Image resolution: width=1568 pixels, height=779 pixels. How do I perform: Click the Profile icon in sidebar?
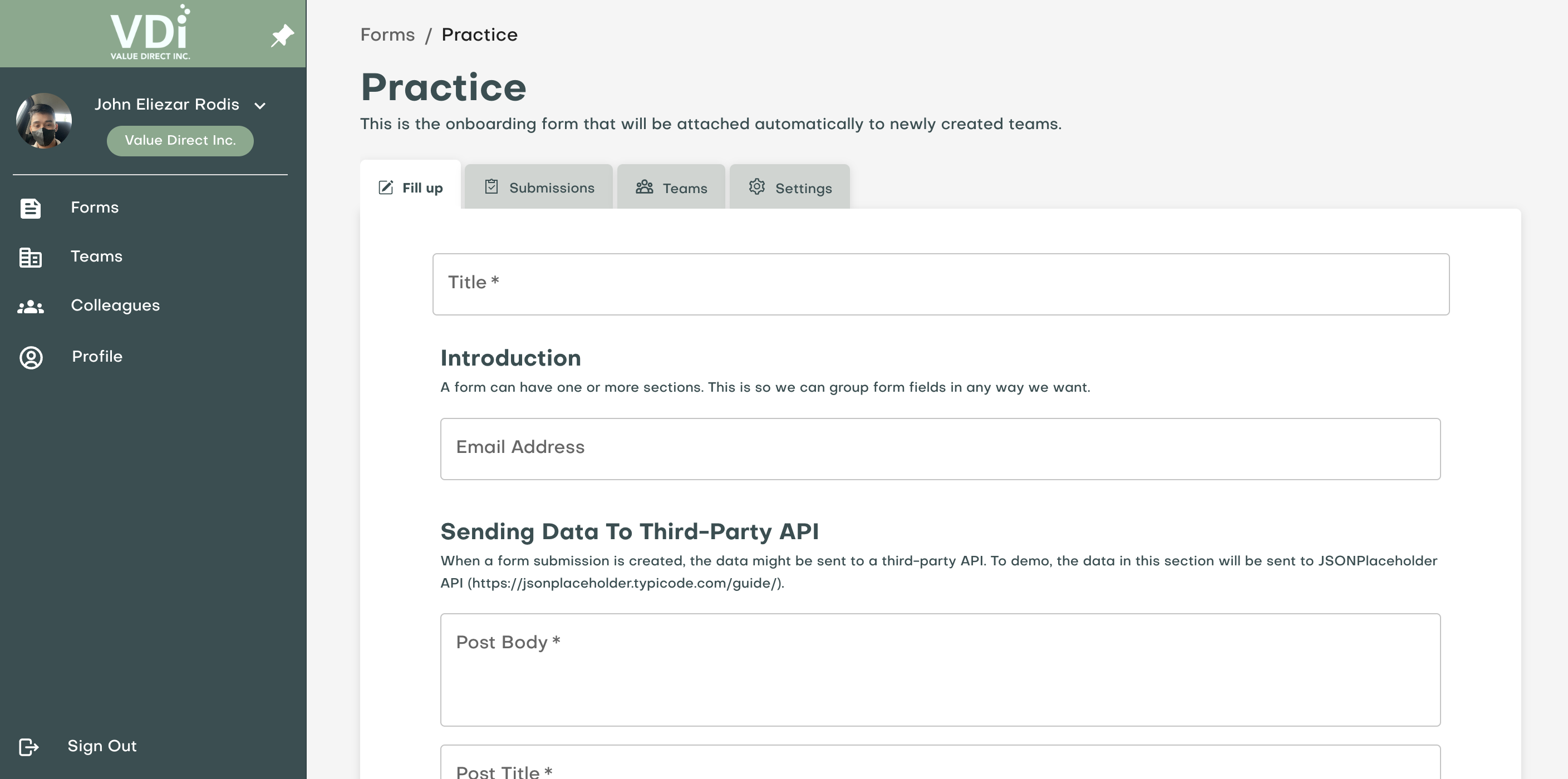29,357
